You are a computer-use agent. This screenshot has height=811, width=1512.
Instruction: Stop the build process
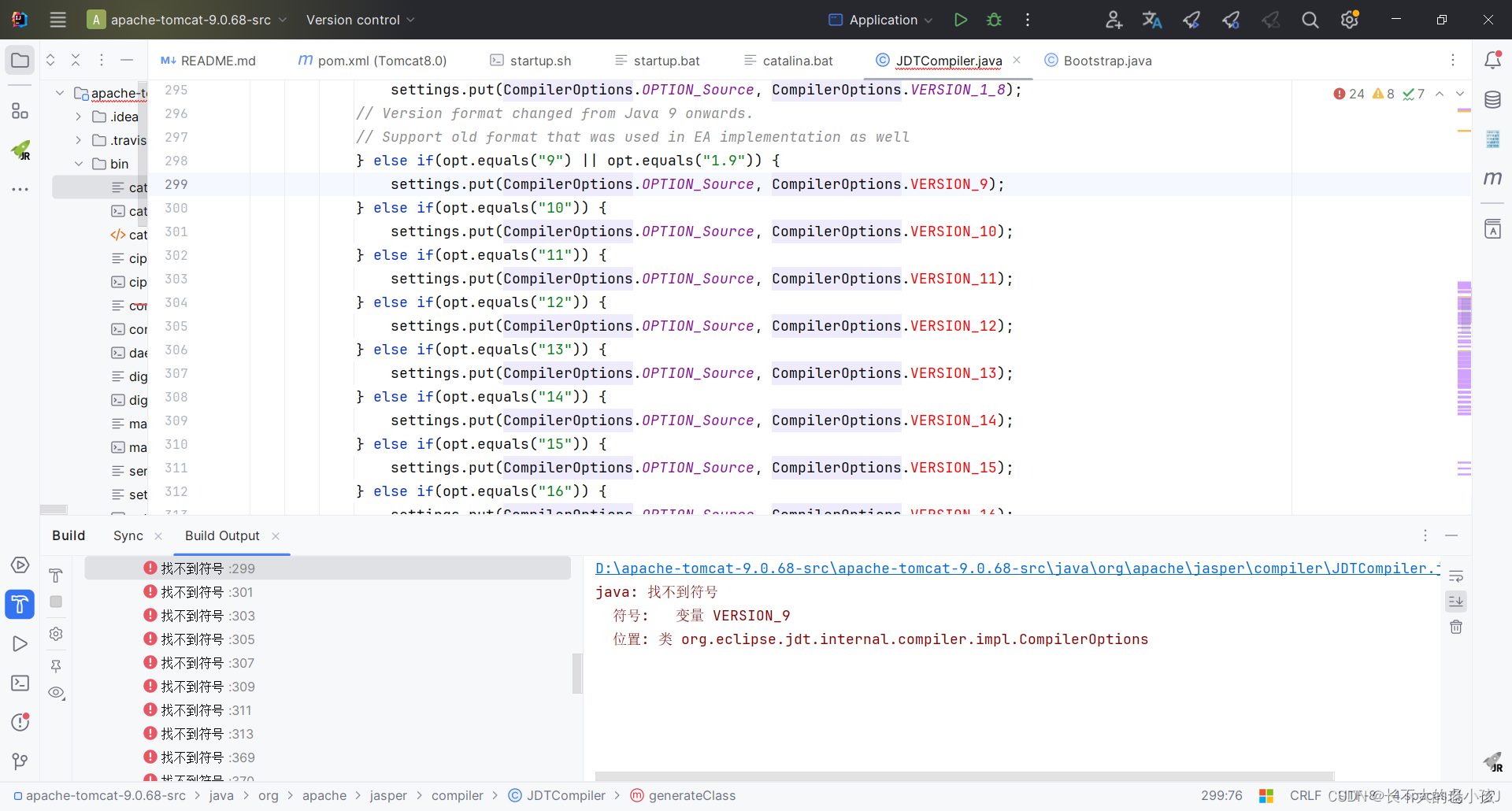point(56,602)
